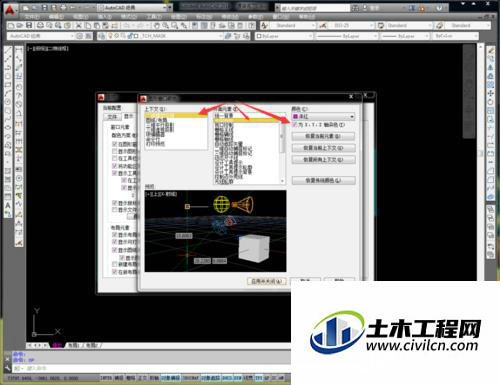500x385 pixels.
Task: Toggle 显示图形 status bar checkbox in Options dialog
Action: 115,151
